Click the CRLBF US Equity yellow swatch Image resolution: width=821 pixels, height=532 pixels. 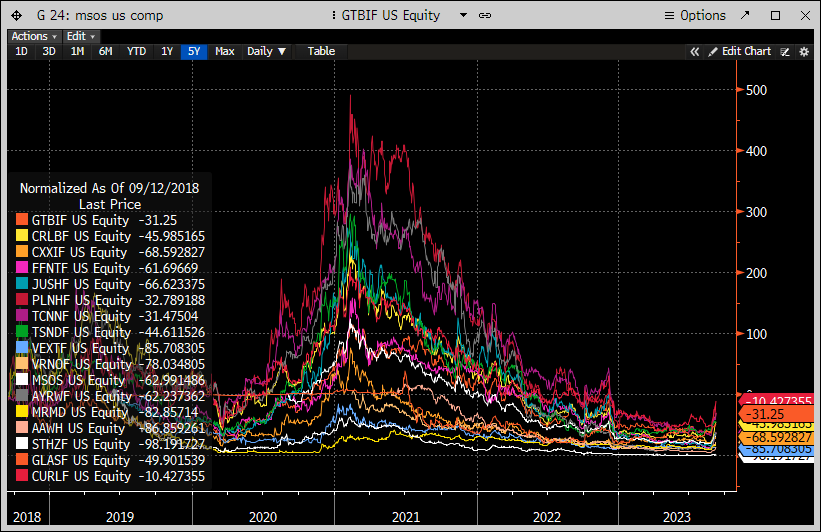click(x=21, y=236)
